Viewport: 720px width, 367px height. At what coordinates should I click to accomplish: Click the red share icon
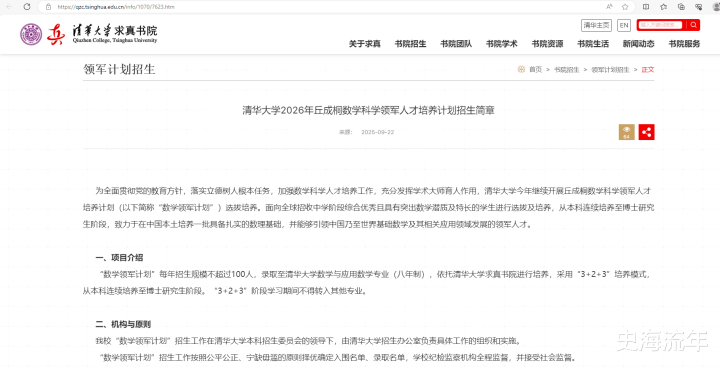[647, 132]
